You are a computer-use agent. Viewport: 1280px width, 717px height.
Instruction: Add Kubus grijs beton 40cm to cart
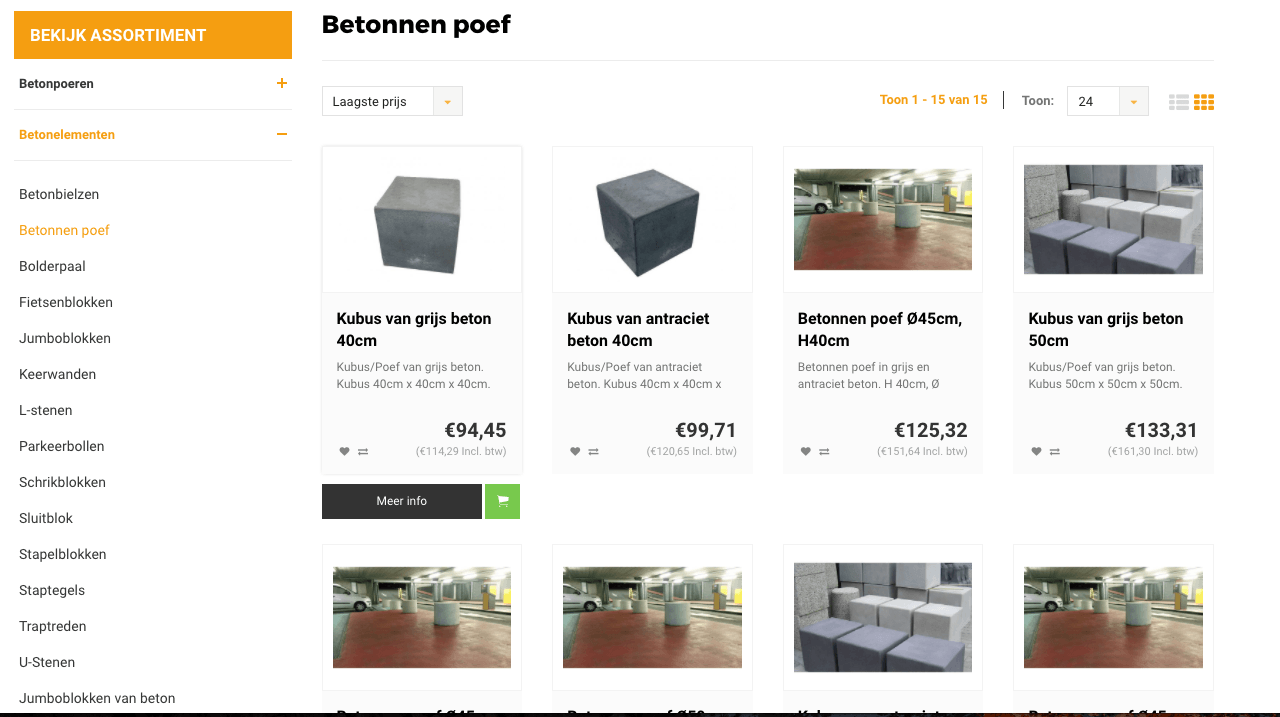502,501
